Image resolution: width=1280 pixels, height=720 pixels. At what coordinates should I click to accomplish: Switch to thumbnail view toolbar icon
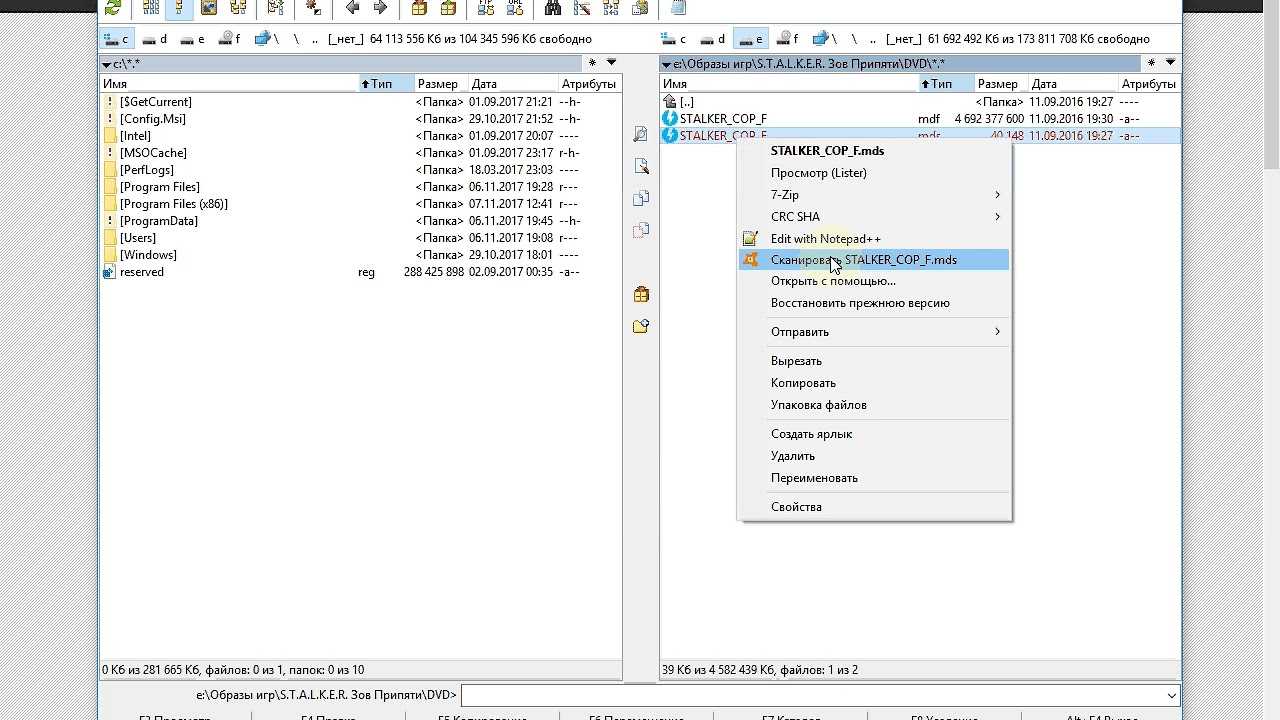coord(209,8)
